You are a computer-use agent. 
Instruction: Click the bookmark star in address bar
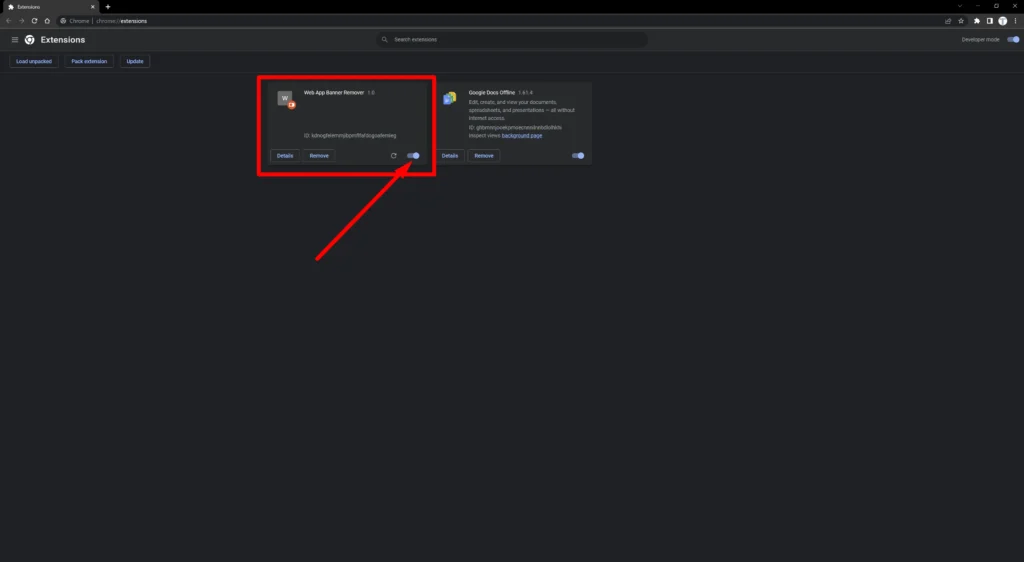coord(961,20)
